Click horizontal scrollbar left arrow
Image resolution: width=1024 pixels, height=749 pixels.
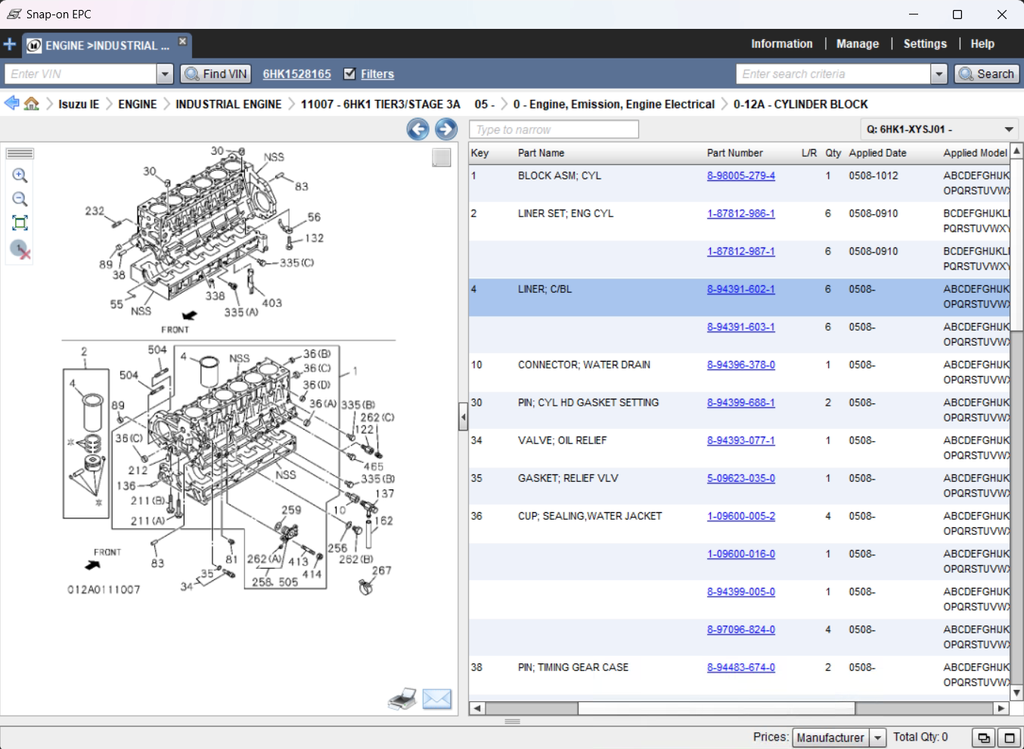(477, 708)
